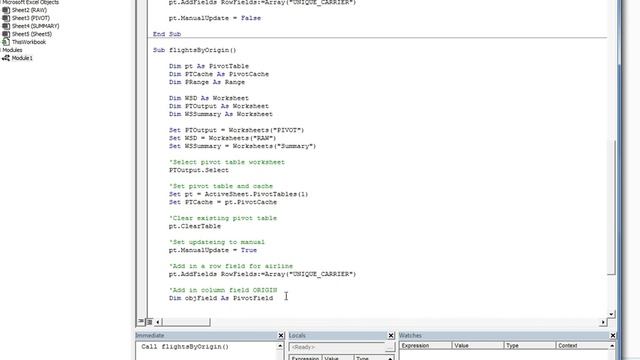Image resolution: width=640 pixels, height=360 pixels.
Task: Close the Locals window
Action: pos(391,335)
